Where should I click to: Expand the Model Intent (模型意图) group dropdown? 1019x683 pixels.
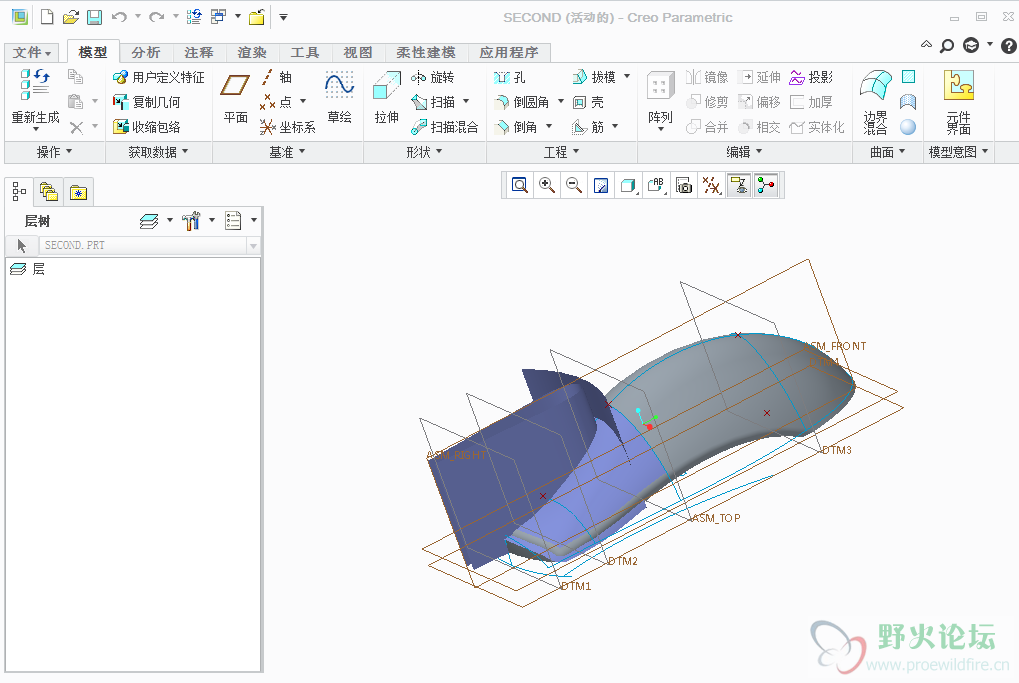point(959,152)
